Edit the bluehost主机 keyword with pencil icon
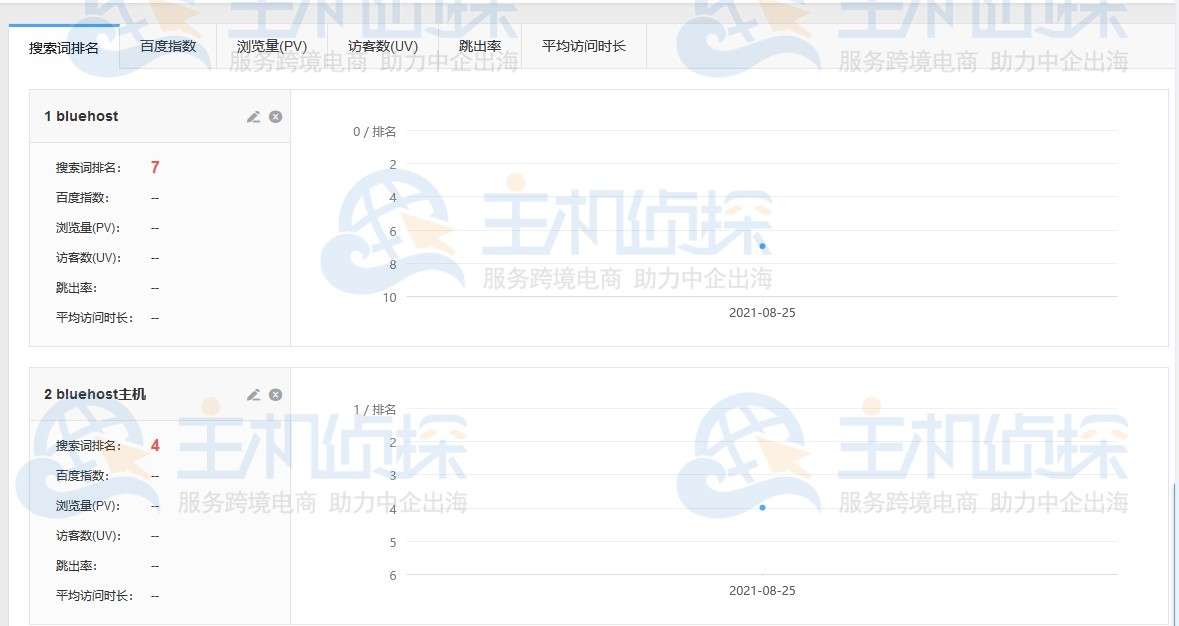 (253, 394)
